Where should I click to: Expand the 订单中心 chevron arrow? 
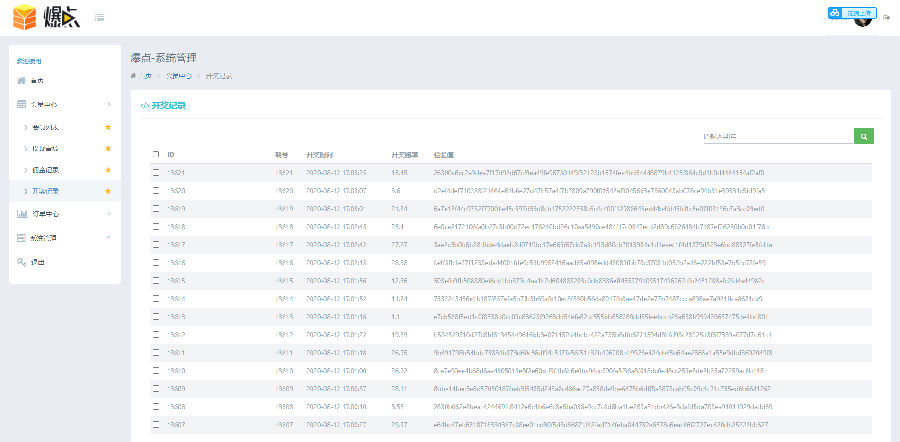point(109,214)
